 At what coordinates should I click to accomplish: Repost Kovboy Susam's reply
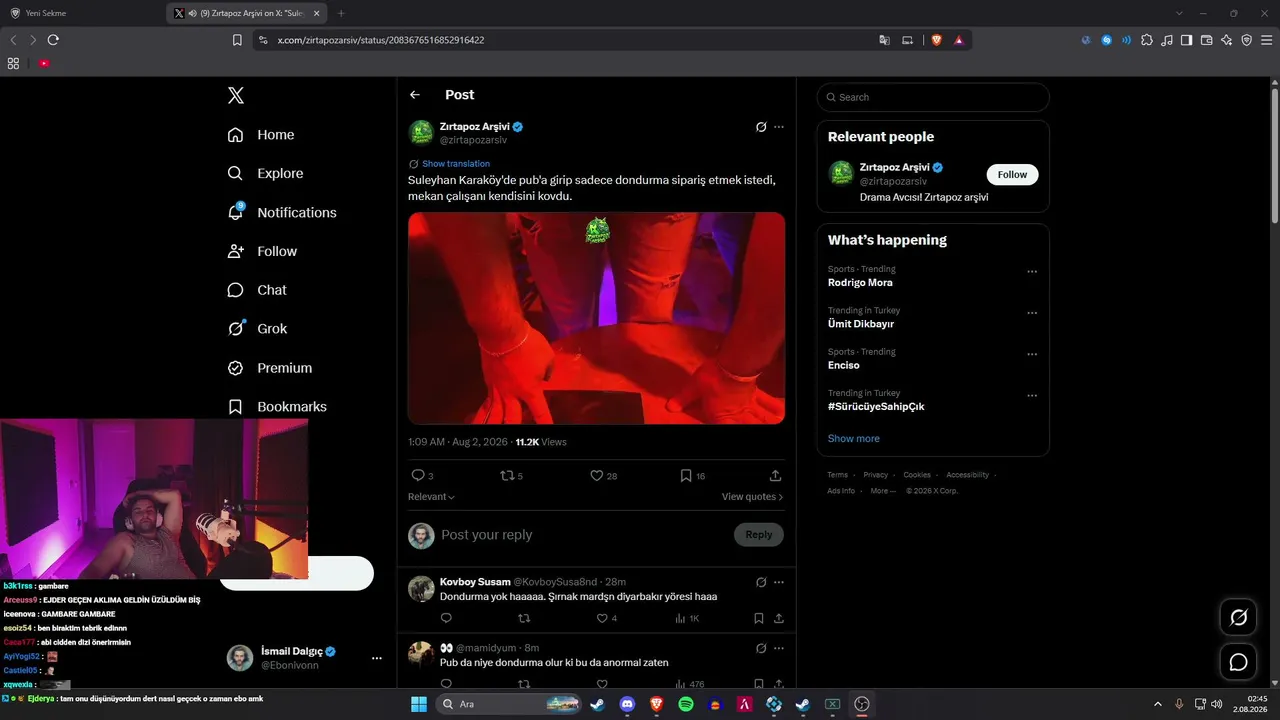point(524,619)
